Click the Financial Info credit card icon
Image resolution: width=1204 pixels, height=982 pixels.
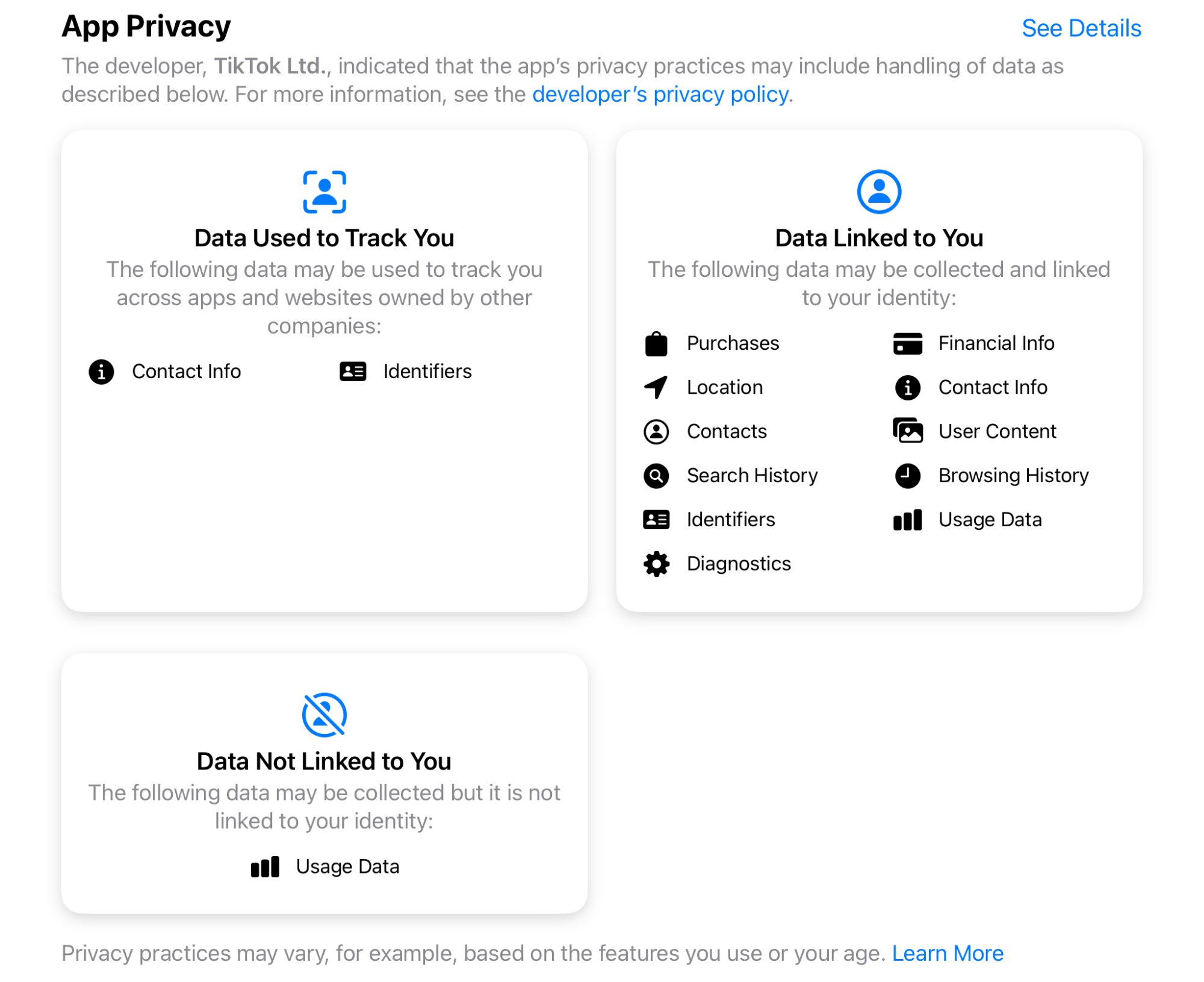click(x=907, y=344)
